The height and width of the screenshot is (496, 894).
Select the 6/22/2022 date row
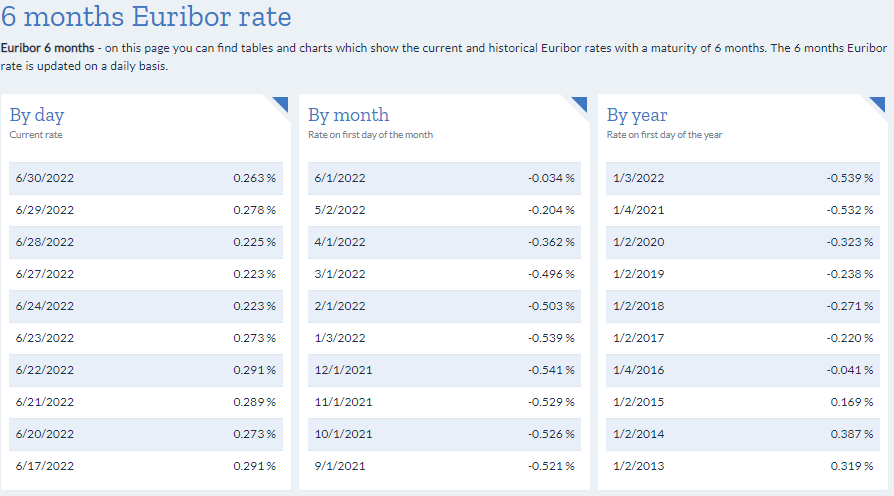coord(146,370)
